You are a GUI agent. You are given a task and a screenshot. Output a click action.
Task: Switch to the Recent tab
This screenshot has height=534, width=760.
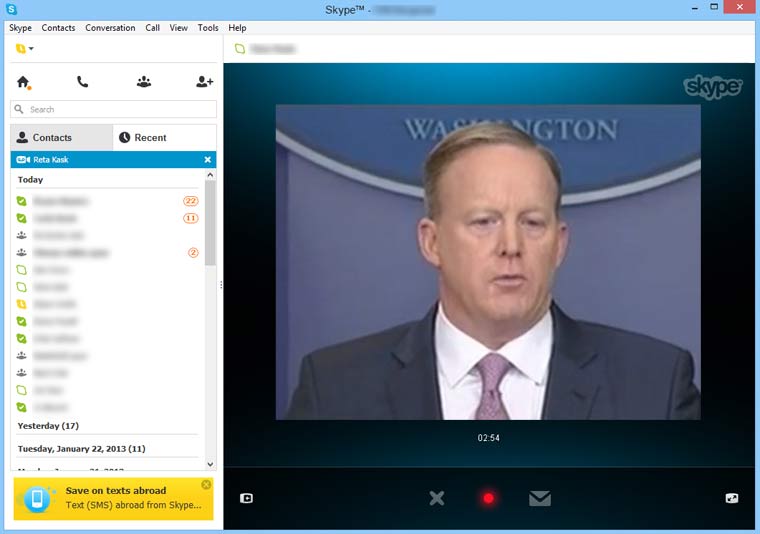point(165,138)
